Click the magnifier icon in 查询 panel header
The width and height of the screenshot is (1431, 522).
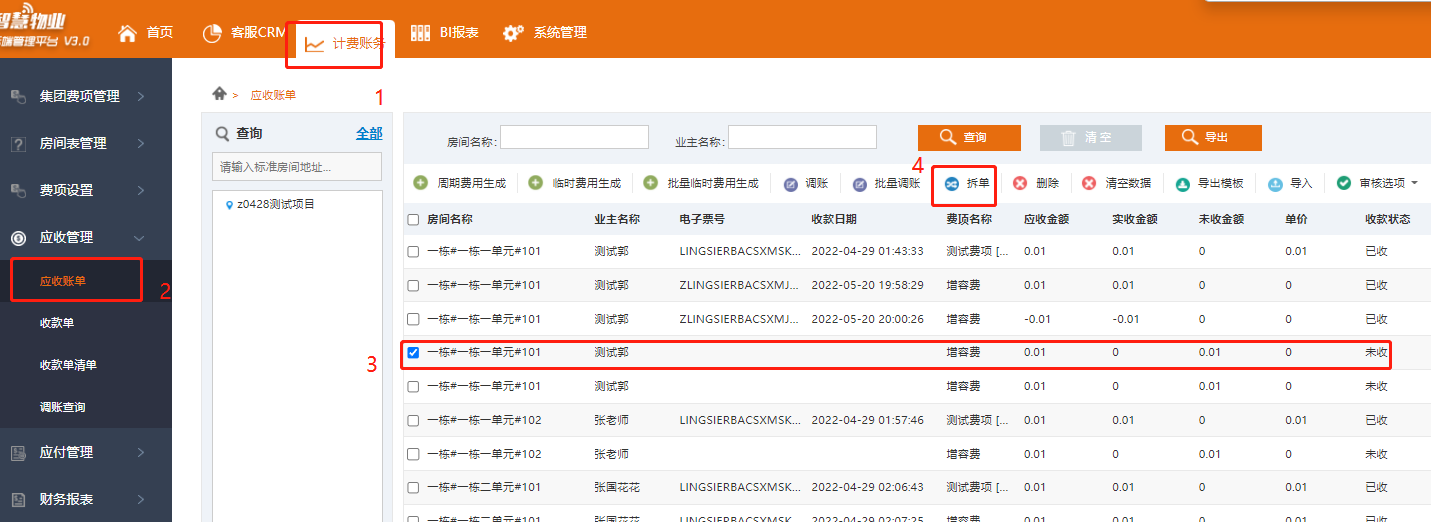pos(222,133)
